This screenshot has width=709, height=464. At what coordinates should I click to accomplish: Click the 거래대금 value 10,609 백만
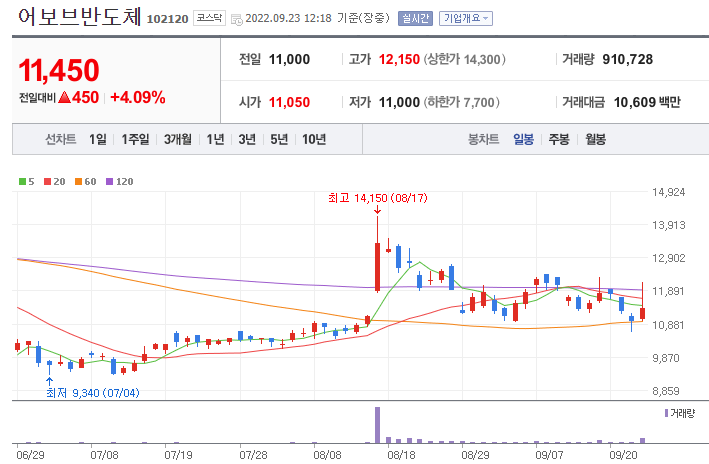click(x=647, y=102)
